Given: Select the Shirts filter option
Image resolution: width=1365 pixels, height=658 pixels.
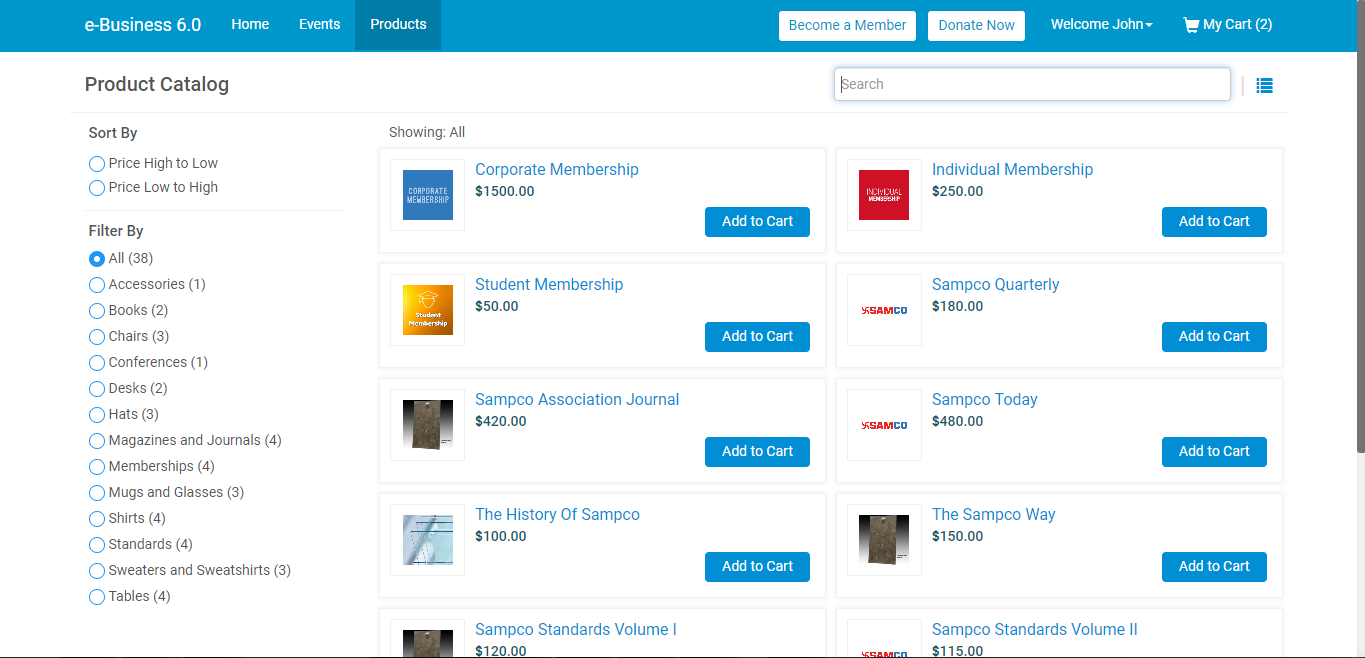Looking at the screenshot, I should (96, 518).
